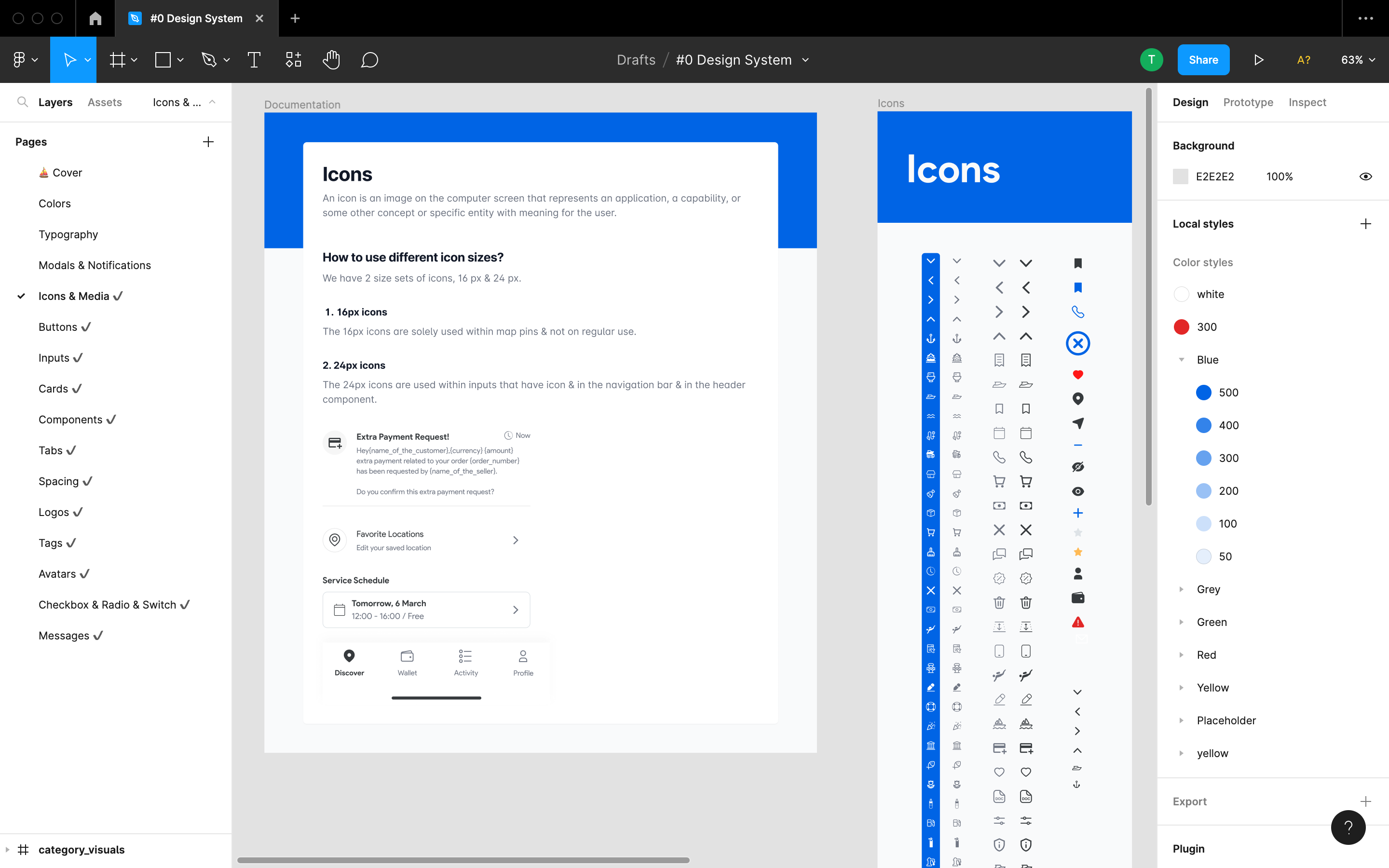Go to the home screen icon
The height and width of the screenshot is (868, 1389).
click(x=95, y=18)
